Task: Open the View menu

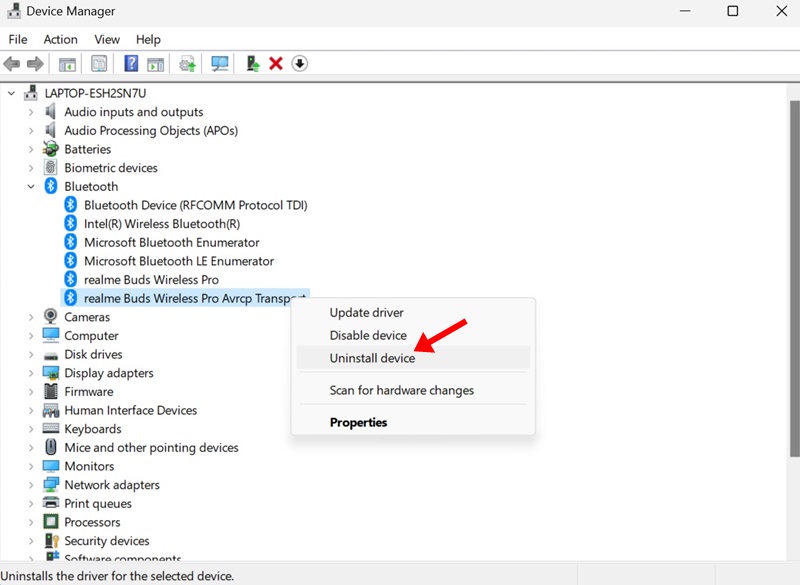Action: click(106, 39)
